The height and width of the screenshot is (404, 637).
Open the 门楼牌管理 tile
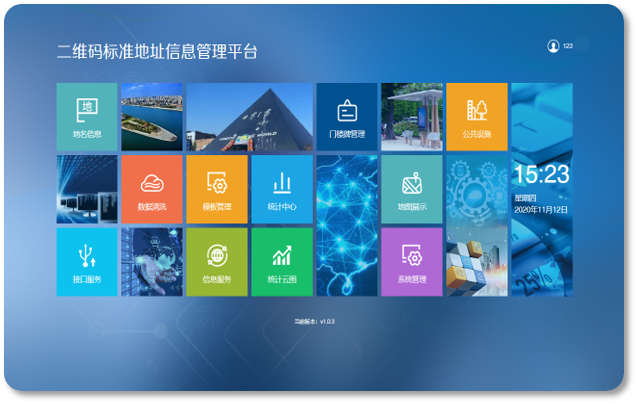click(x=347, y=117)
